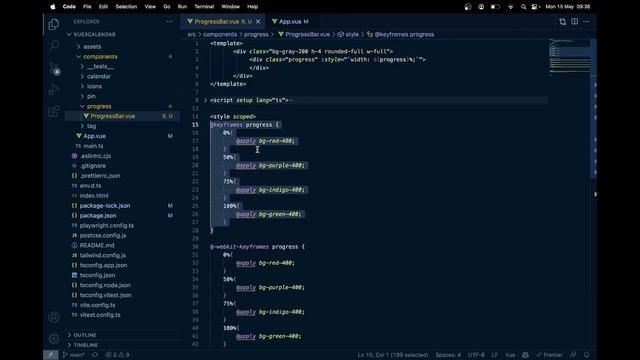Switch to the App.vue tab
Screen dimensions: 640x360
[x=291, y=22]
